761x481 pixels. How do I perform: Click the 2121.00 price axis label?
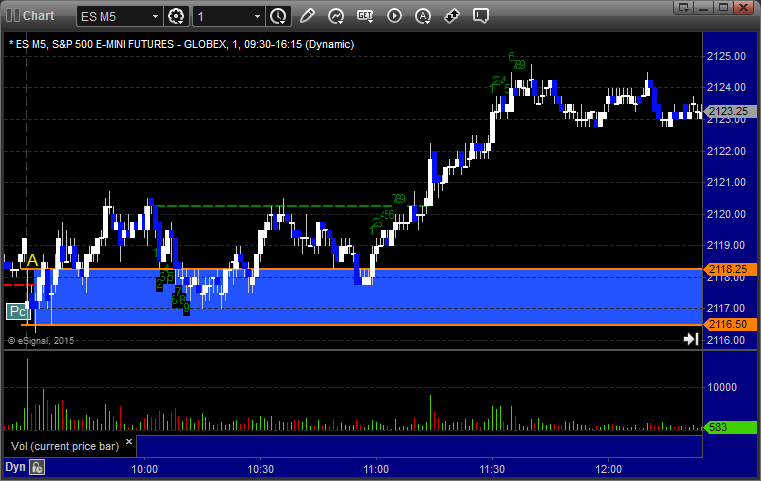[x=726, y=182]
